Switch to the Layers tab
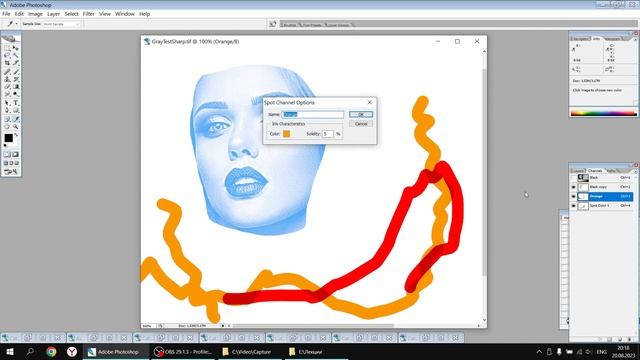Image resolution: width=640 pixels, height=360 pixels. [x=578, y=171]
